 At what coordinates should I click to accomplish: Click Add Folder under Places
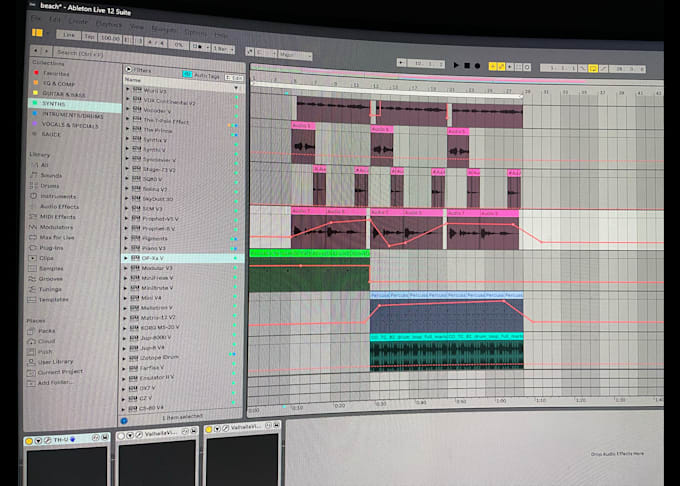click(55, 382)
